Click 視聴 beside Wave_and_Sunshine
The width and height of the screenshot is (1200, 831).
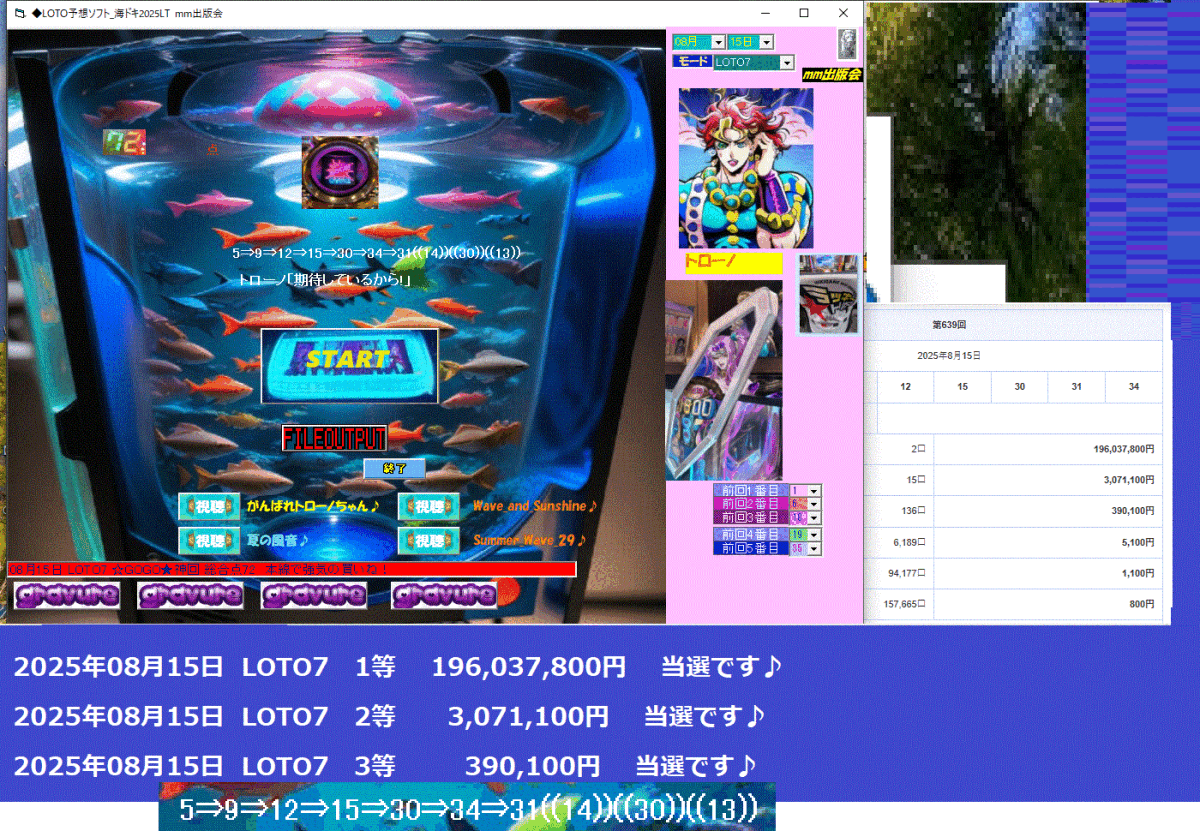[427, 506]
